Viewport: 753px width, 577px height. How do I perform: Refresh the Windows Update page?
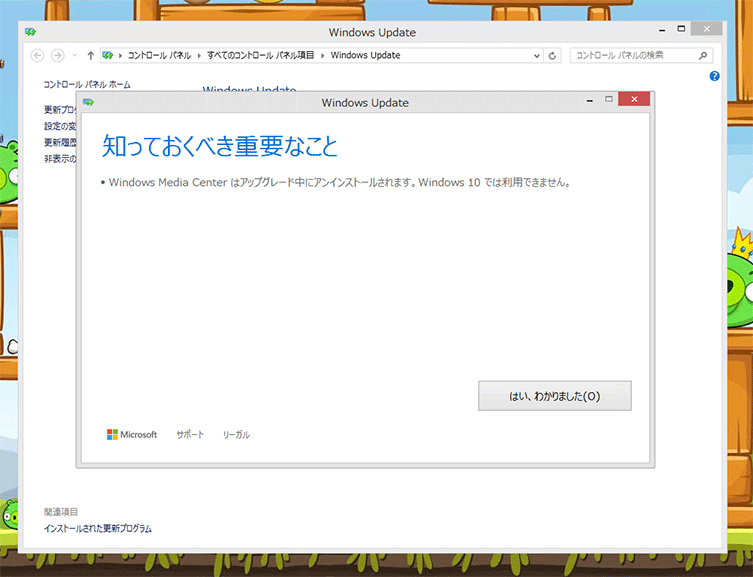tap(552, 56)
